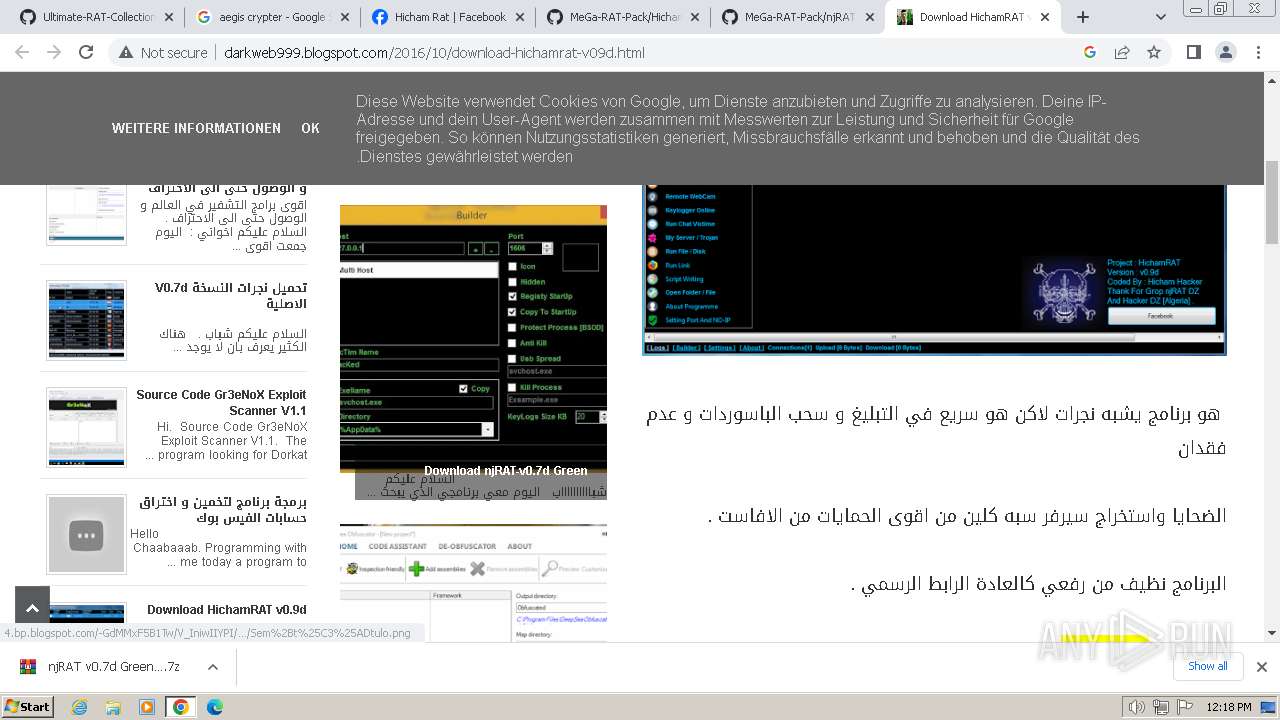1280x720 pixels.
Task: Open Chrome three-dot menu
Action: pyautogui.click(x=1257, y=52)
